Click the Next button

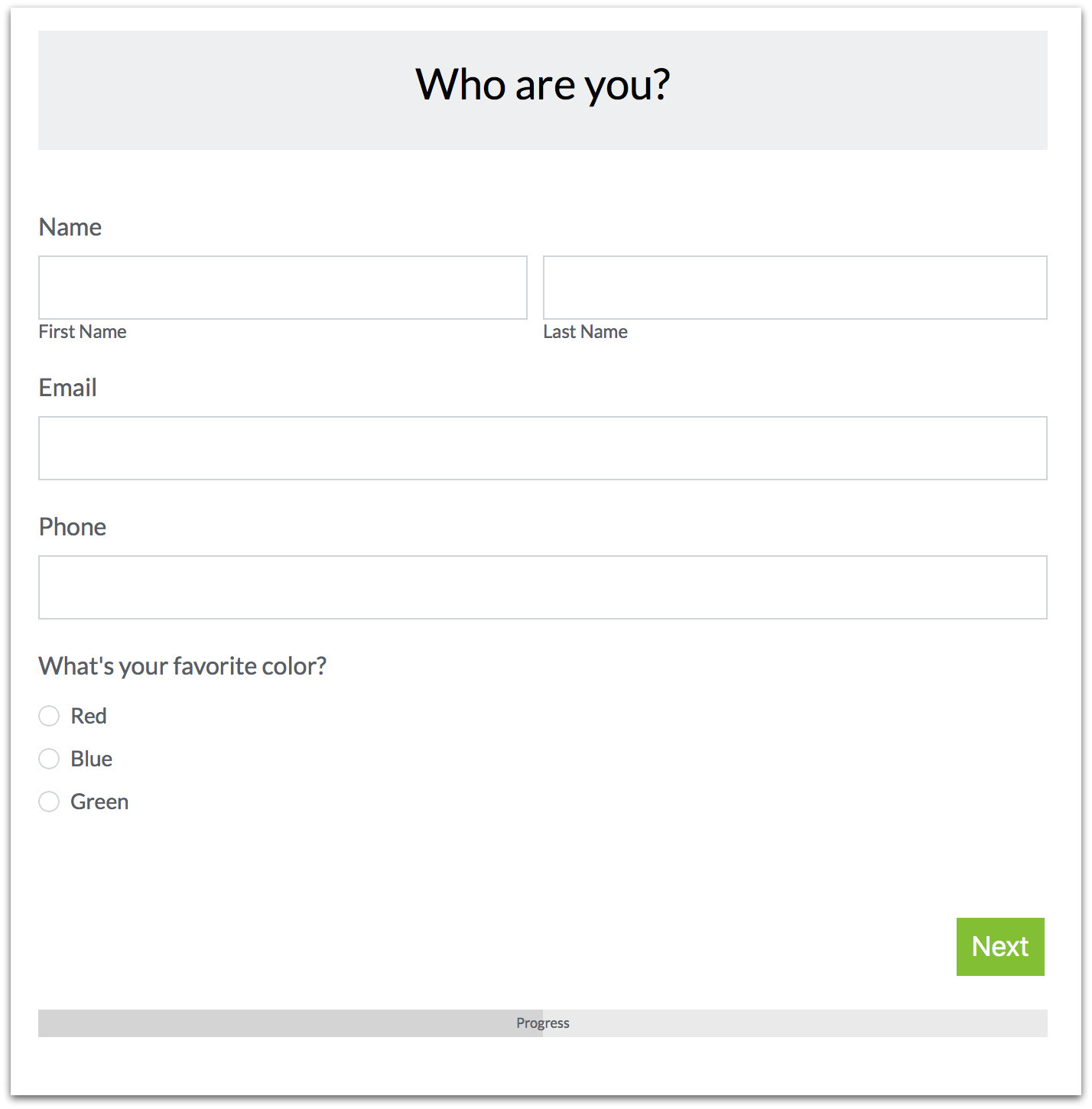pos(999,946)
